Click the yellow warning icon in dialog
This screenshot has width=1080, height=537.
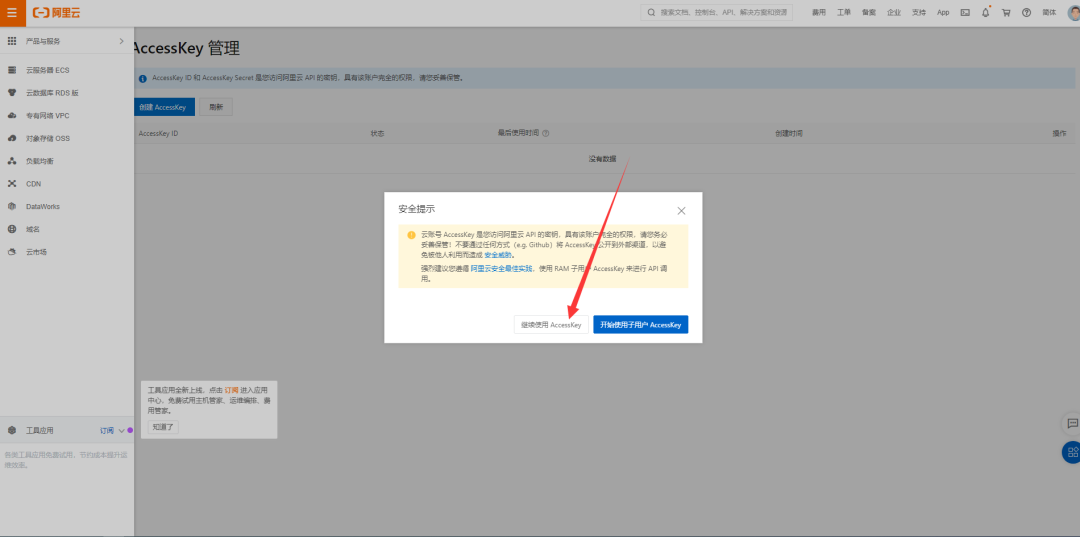click(411, 235)
